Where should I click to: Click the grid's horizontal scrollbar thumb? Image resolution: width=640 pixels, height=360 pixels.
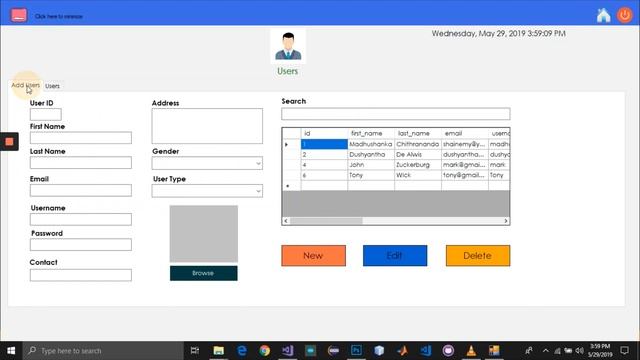(326, 221)
